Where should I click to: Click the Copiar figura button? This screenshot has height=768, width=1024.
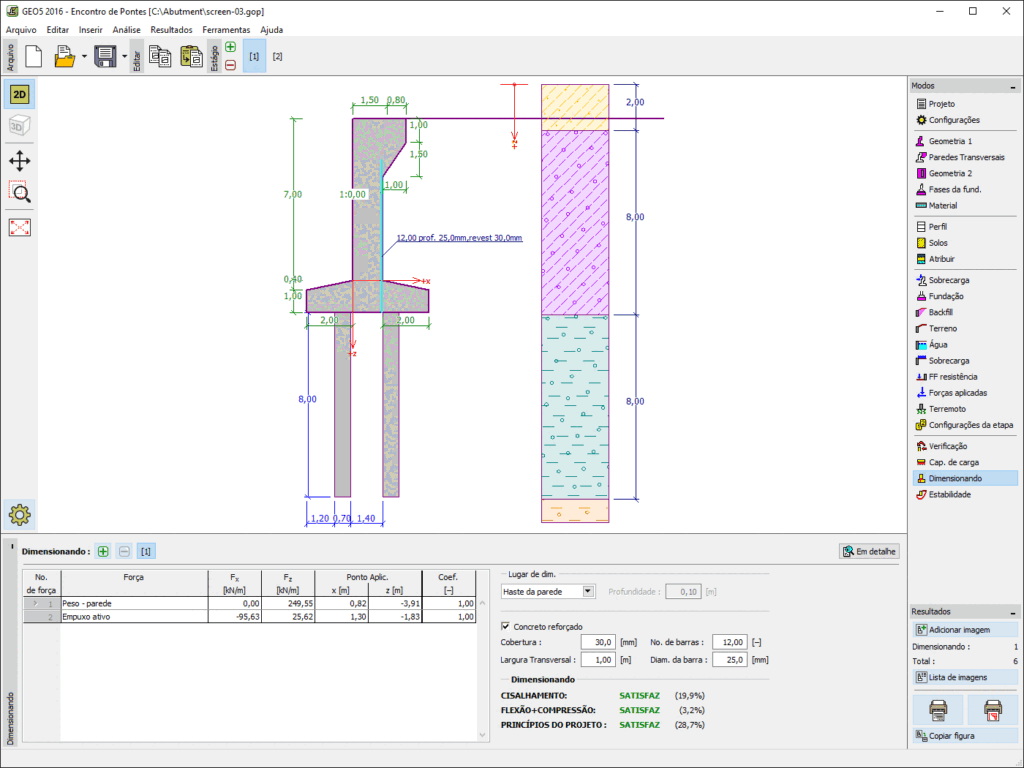965,736
